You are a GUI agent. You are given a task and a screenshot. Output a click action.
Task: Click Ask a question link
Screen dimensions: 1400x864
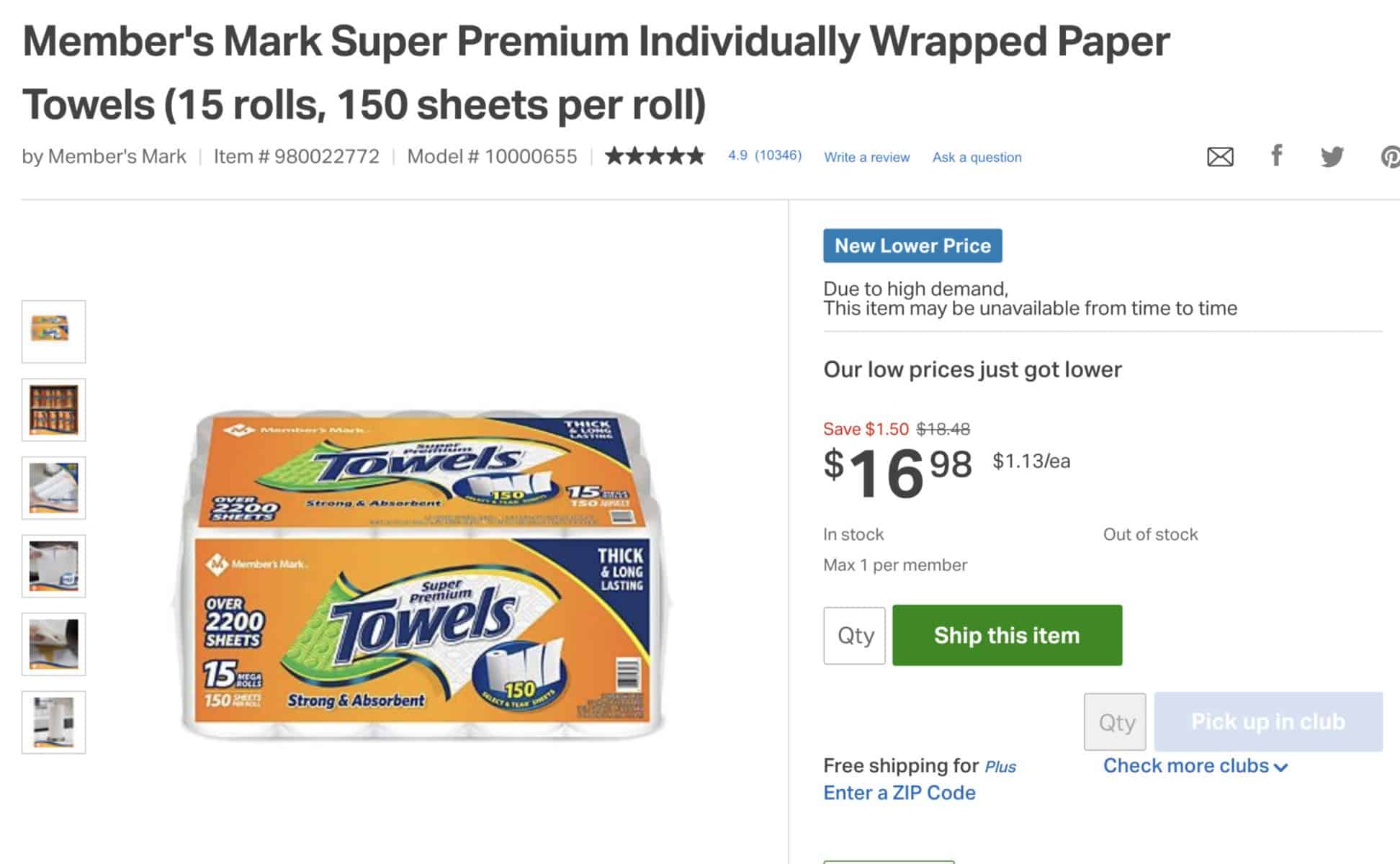977,157
